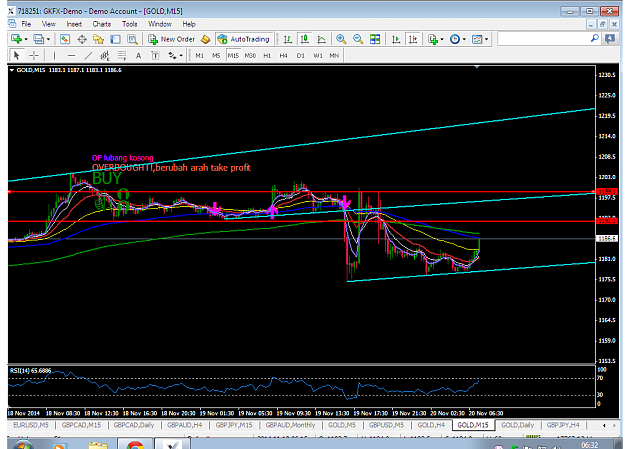625x449 pixels.
Task: Select the M15 timeframe button
Action: click(x=233, y=55)
